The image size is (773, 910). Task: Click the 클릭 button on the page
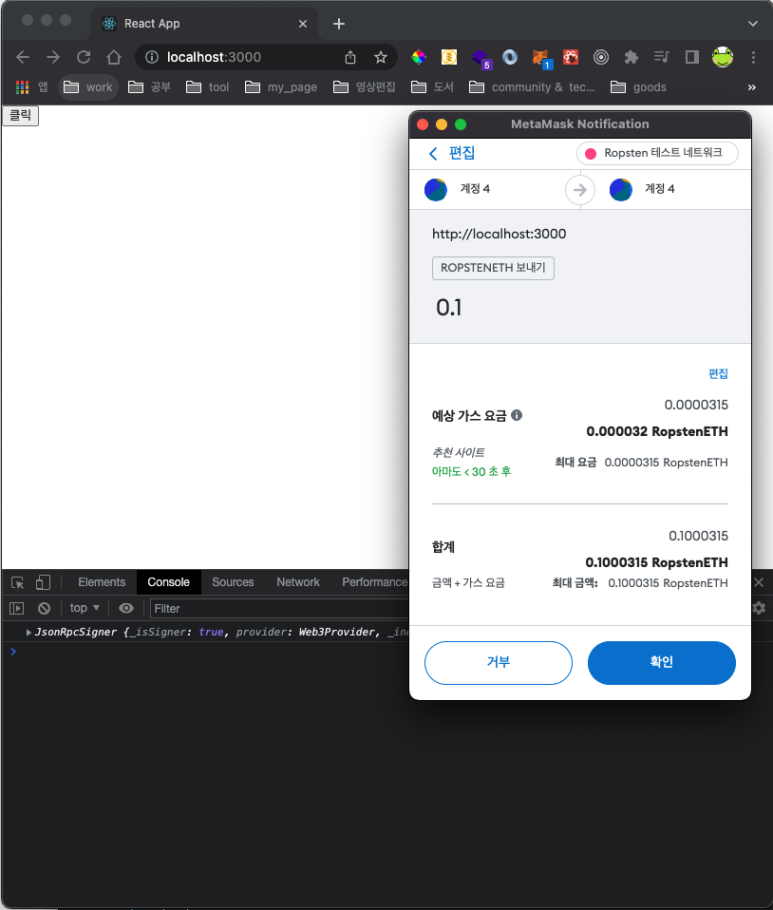click(21, 115)
